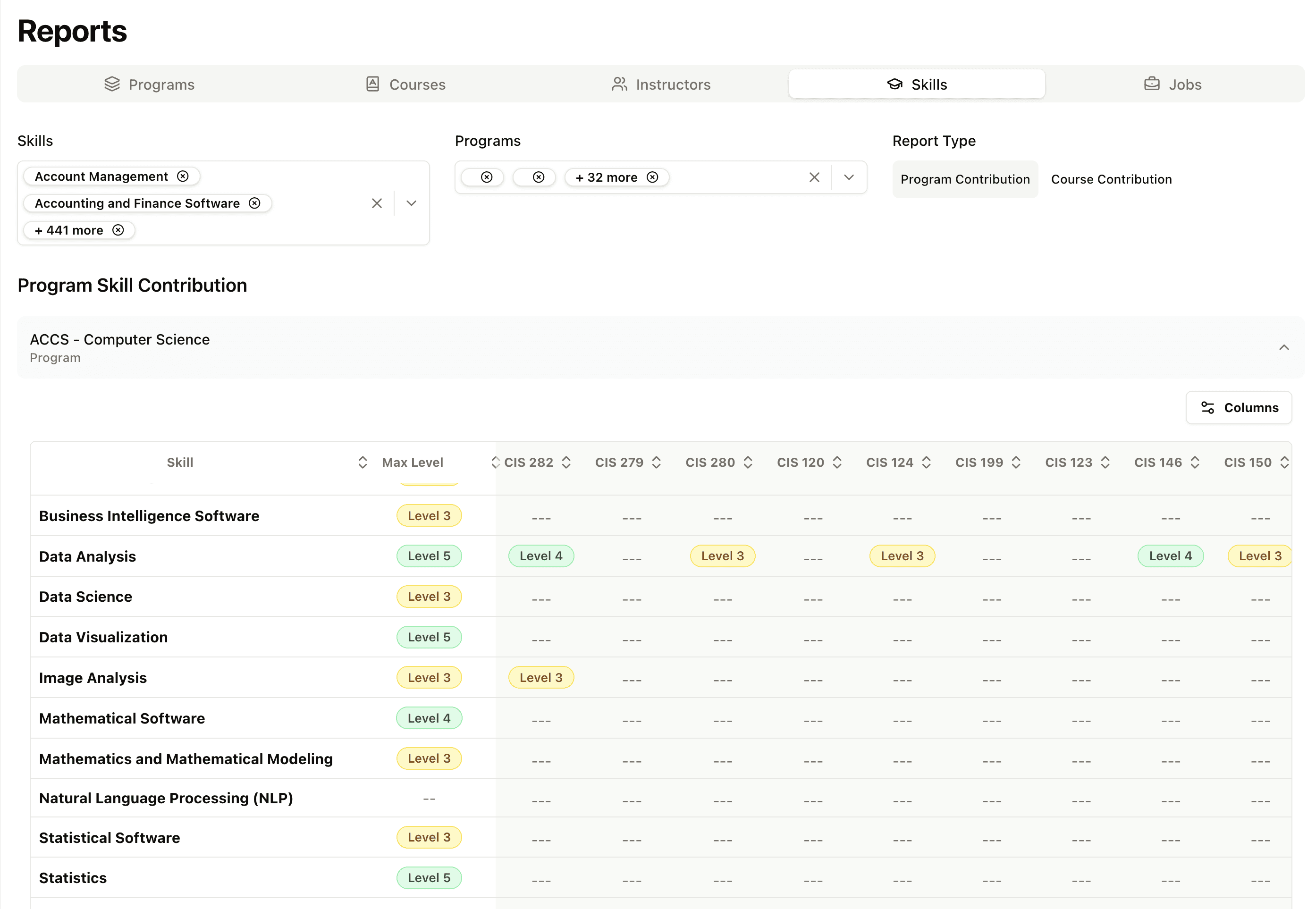This screenshot has width=1316, height=909.
Task: Click the Data Science skill name
Action: [x=85, y=597]
